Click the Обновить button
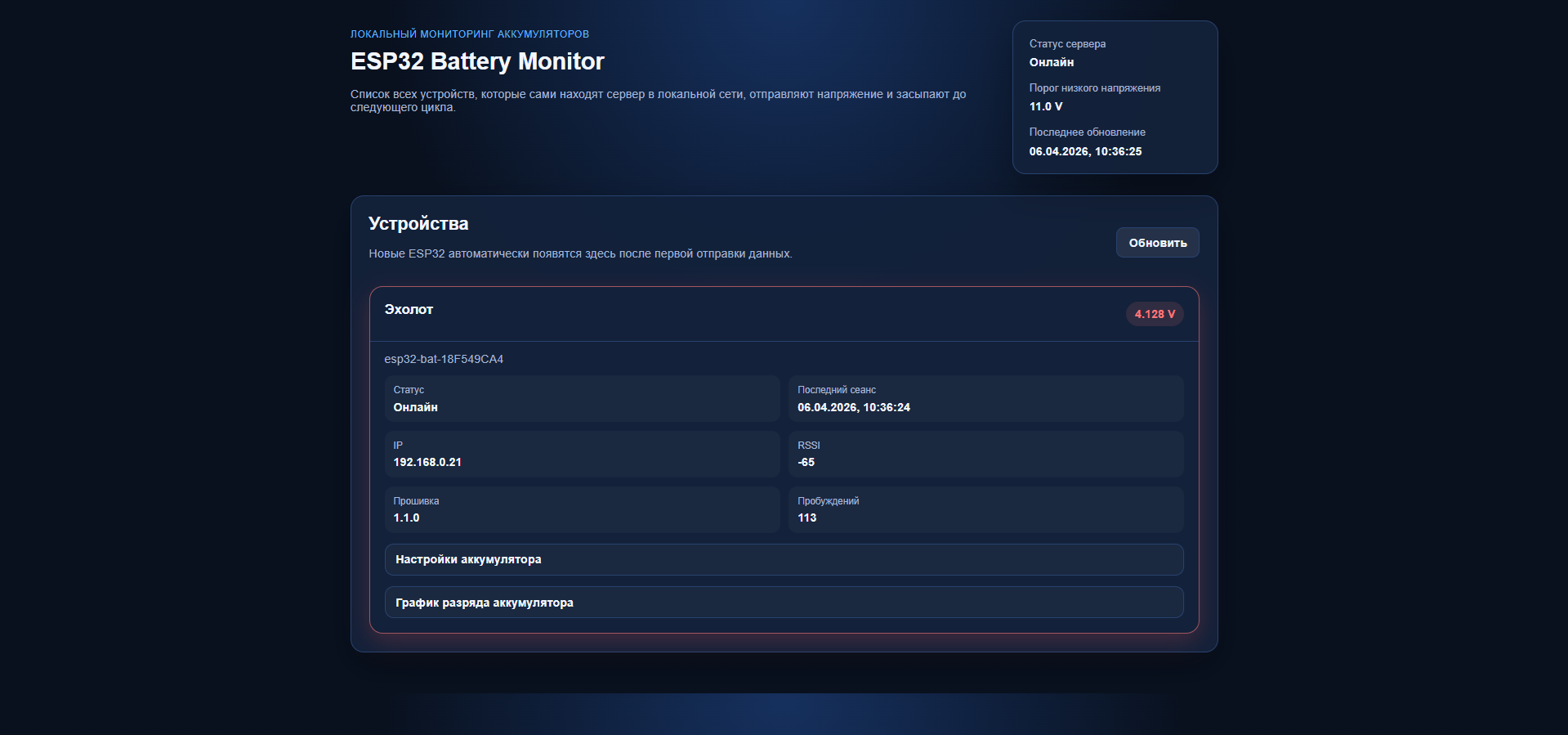 click(1157, 243)
